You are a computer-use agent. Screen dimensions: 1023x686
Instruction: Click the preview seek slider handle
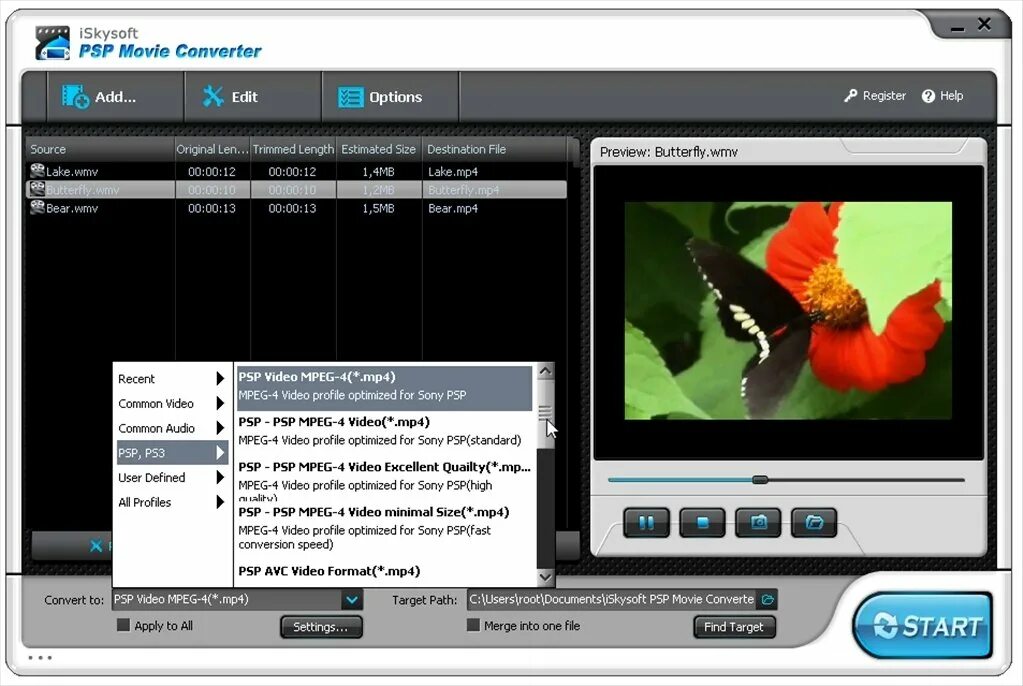pos(759,480)
